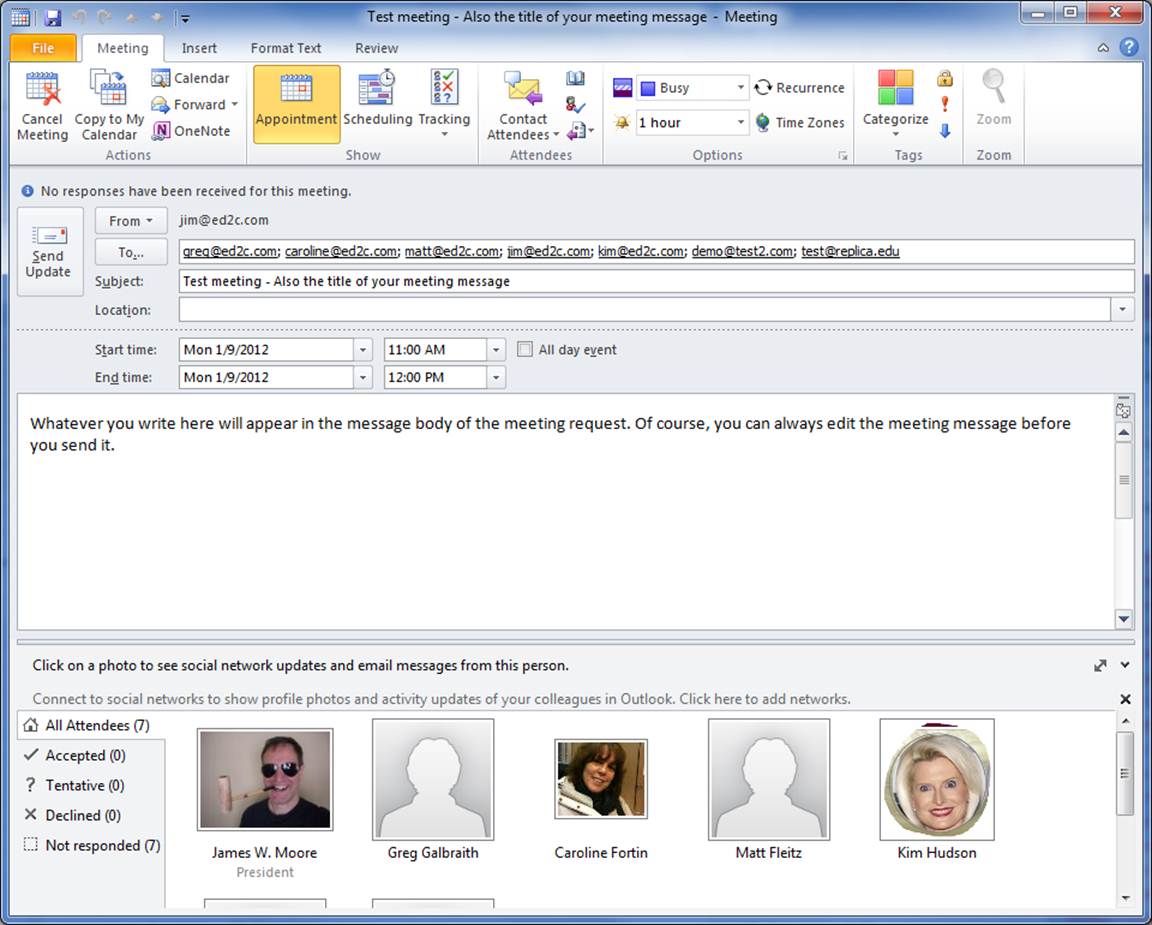Expand the Show As Busy dropdown

[740, 88]
